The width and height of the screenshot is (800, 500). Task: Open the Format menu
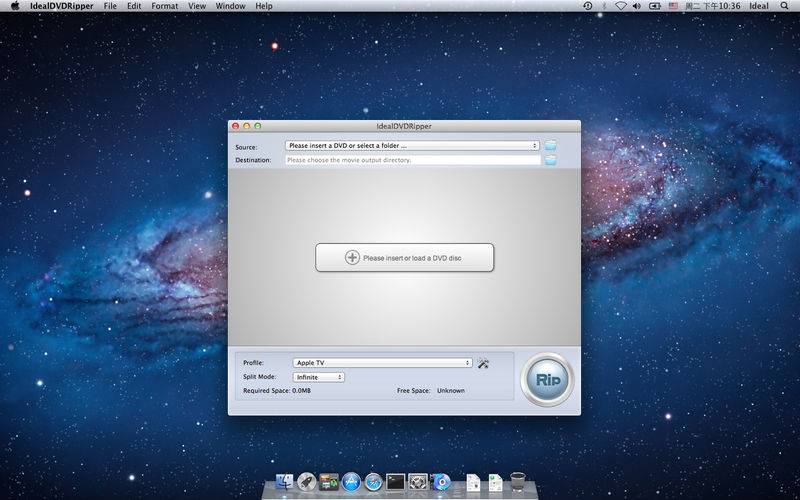(x=165, y=6)
